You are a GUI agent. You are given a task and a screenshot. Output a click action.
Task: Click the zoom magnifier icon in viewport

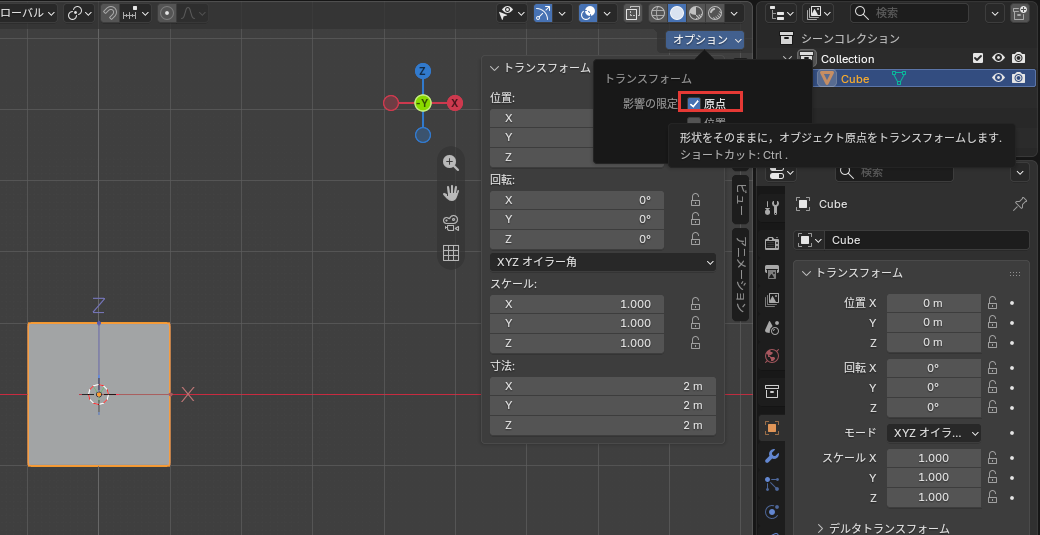point(451,163)
